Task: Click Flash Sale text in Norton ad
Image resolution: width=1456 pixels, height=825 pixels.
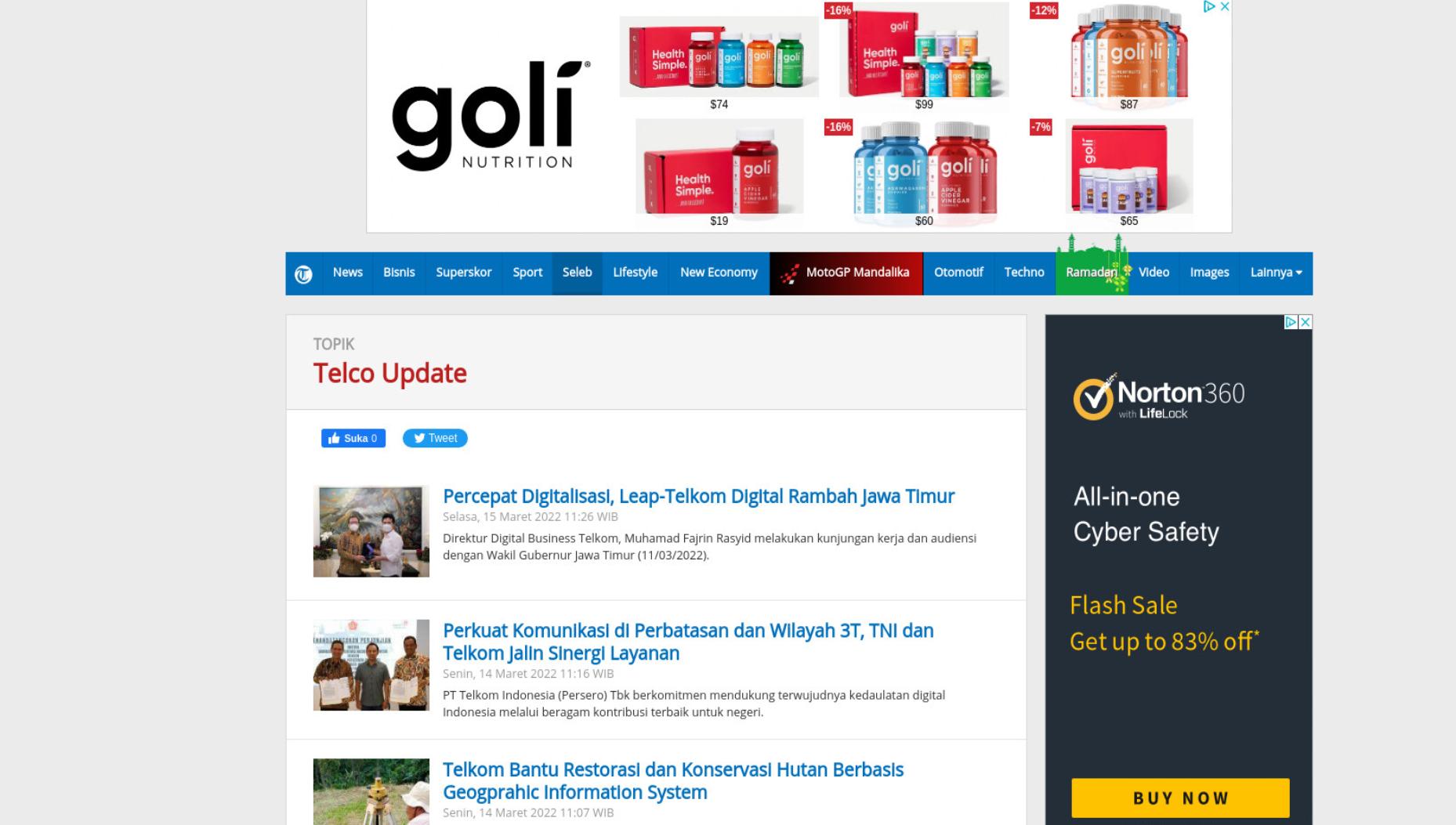Action: (1123, 605)
